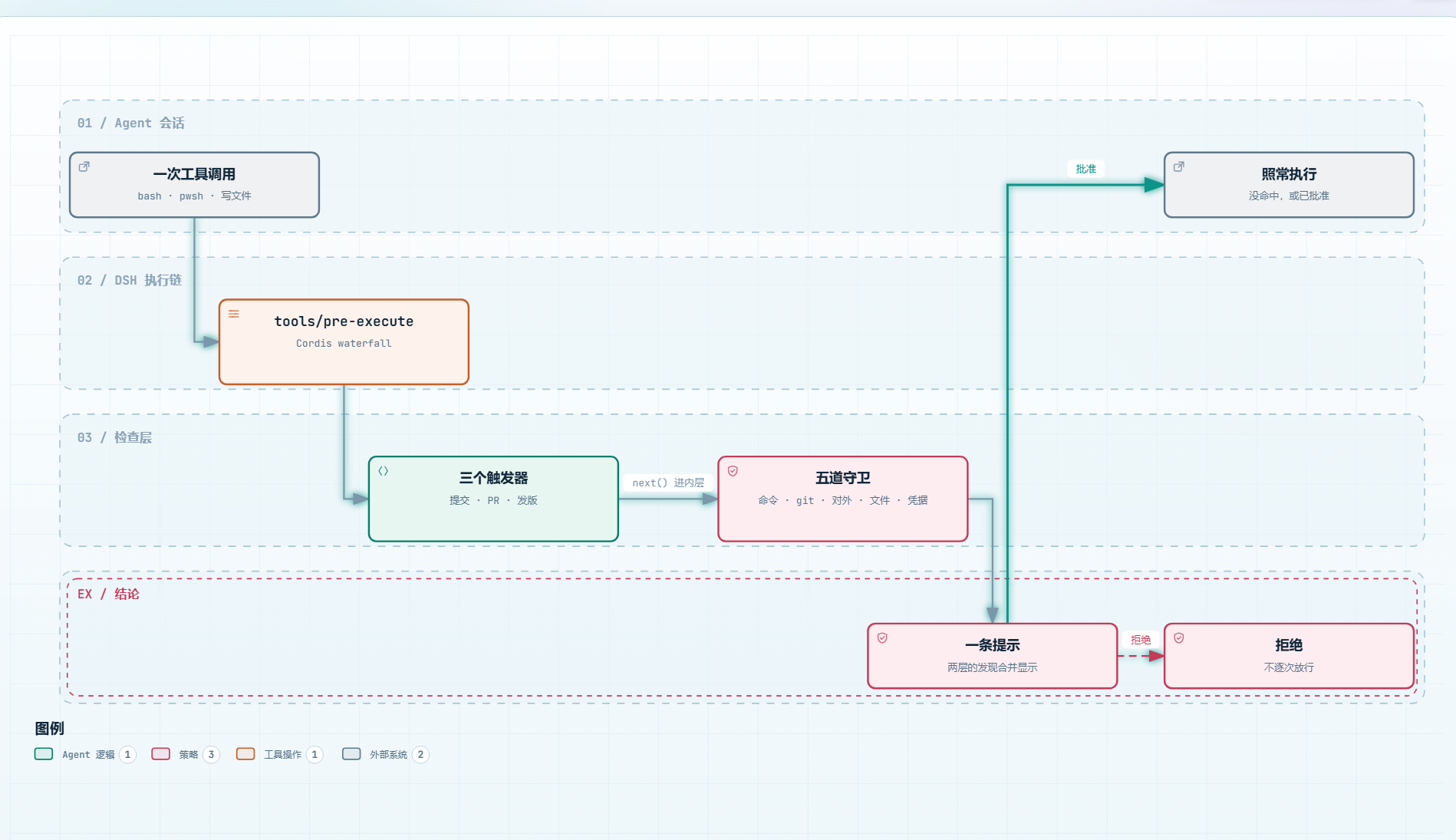Click the 策略 legend label

point(189,755)
